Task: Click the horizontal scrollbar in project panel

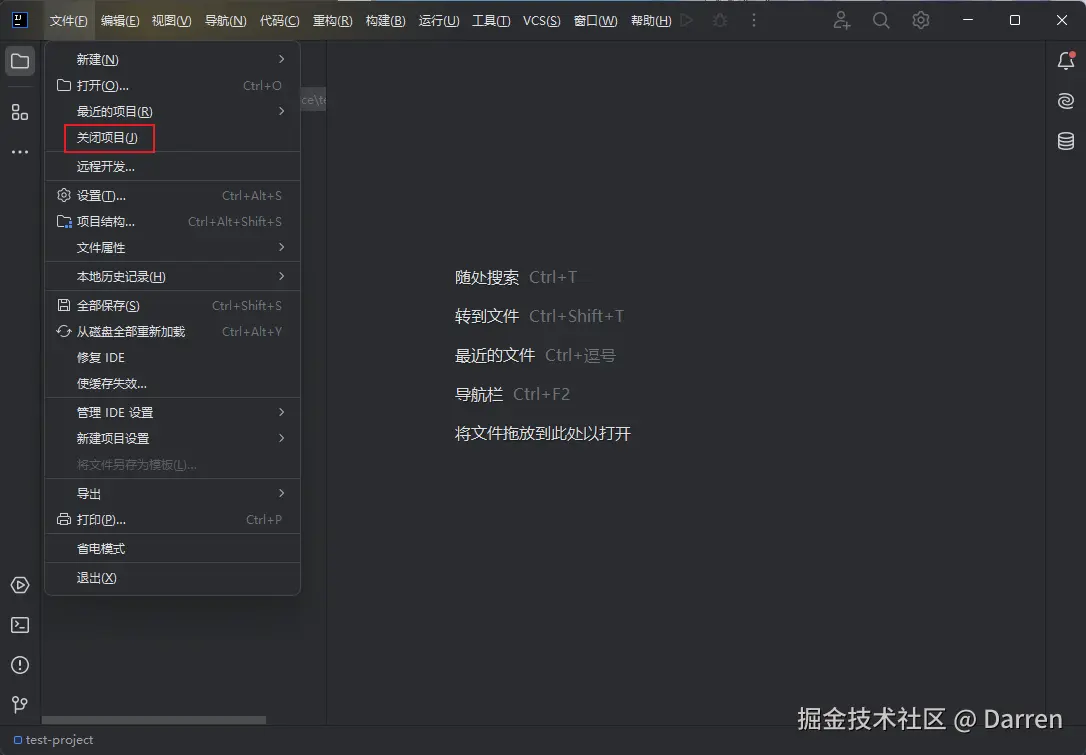Action: point(154,720)
